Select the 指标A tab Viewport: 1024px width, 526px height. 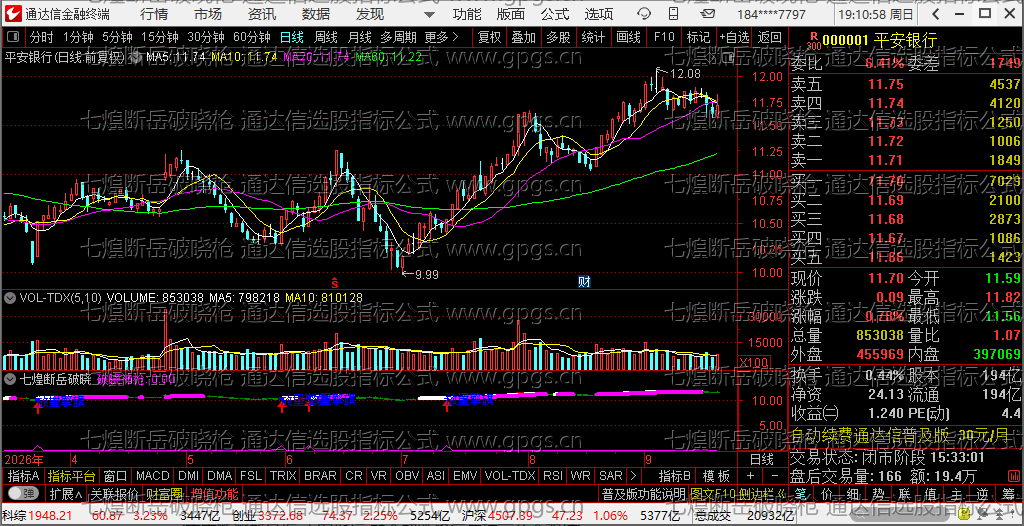24,476
